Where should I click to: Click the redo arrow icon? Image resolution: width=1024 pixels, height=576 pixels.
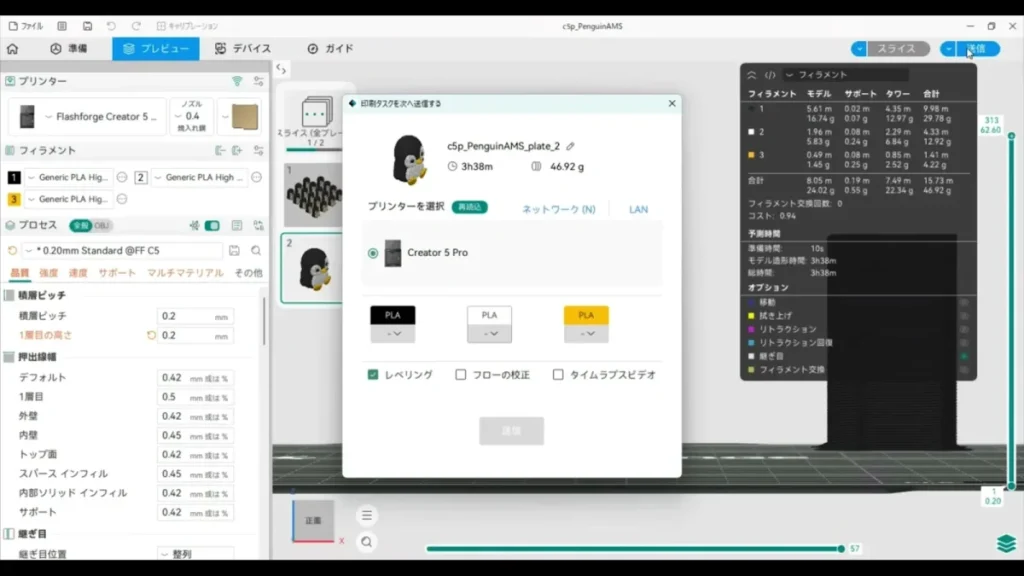coord(136,26)
